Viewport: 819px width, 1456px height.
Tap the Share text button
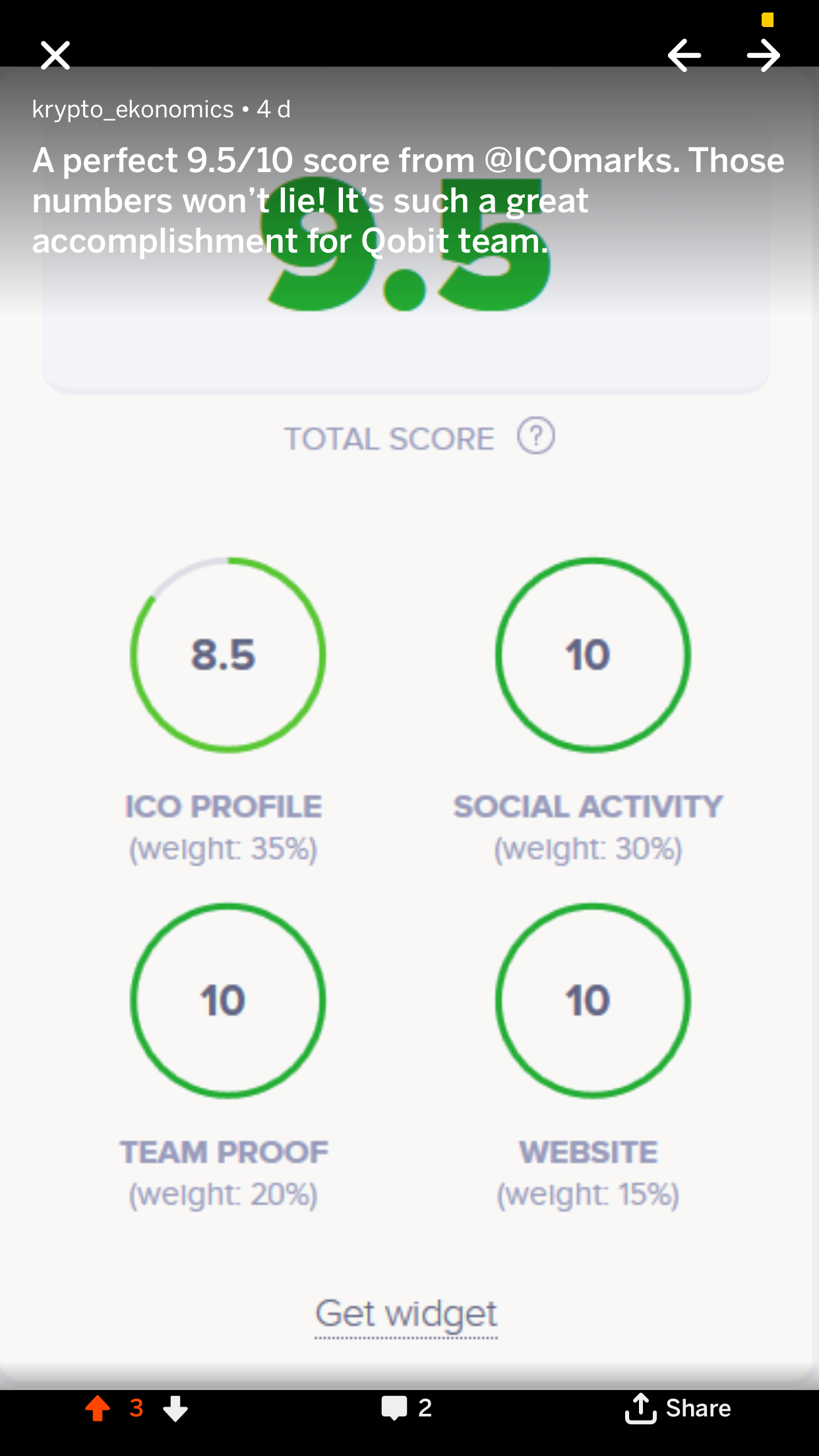pos(698,1408)
